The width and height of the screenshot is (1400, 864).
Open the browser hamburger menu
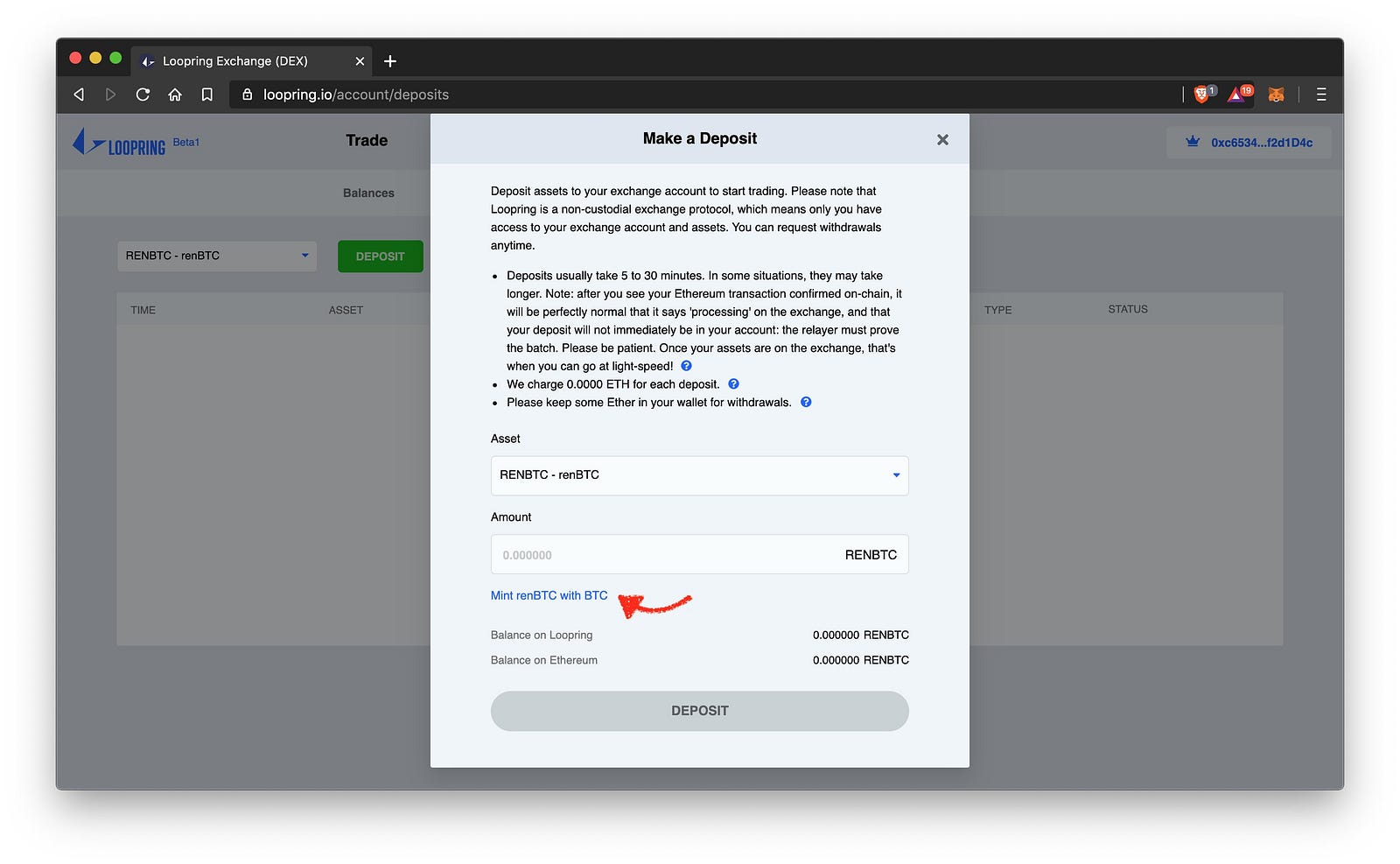coord(1321,95)
